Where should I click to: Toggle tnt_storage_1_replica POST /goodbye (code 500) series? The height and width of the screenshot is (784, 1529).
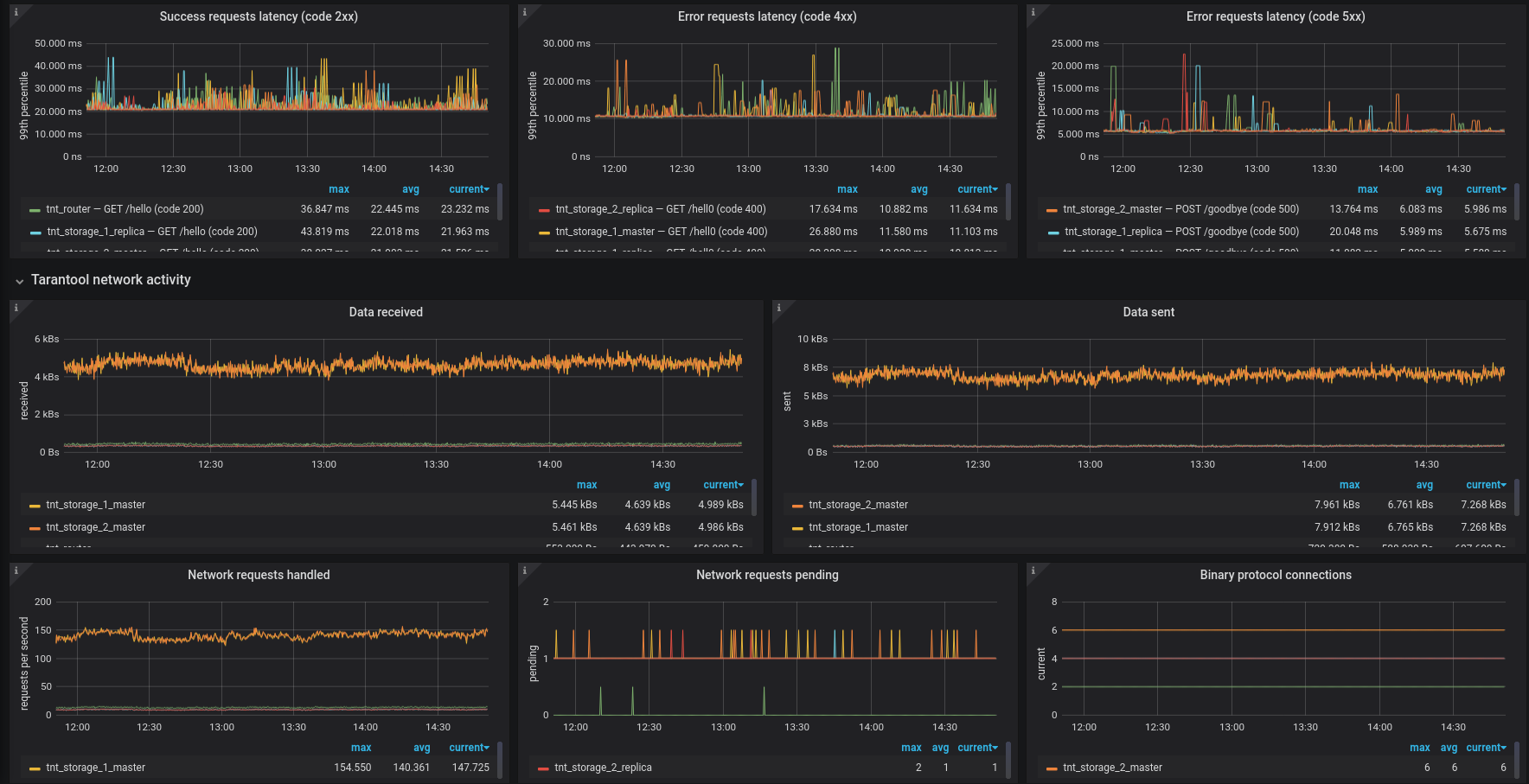coord(1182,232)
